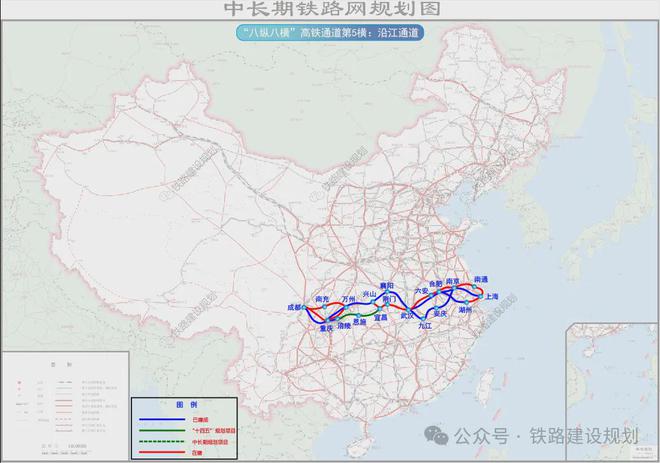Click the 六安 city label
Viewport: 660px width, 463px height.
[421, 291]
